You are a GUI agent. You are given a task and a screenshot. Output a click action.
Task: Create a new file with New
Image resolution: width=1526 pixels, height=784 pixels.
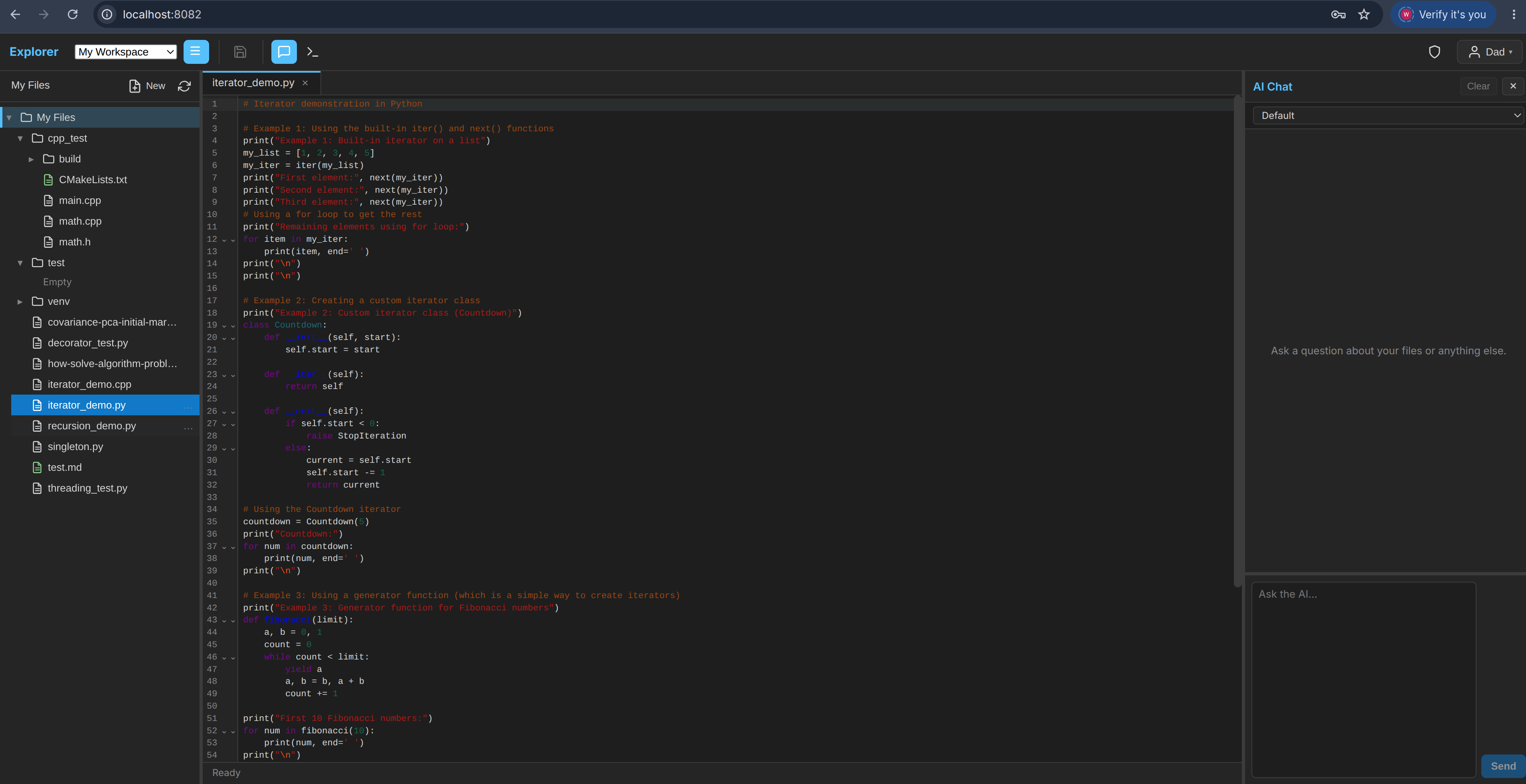point(147,86)
